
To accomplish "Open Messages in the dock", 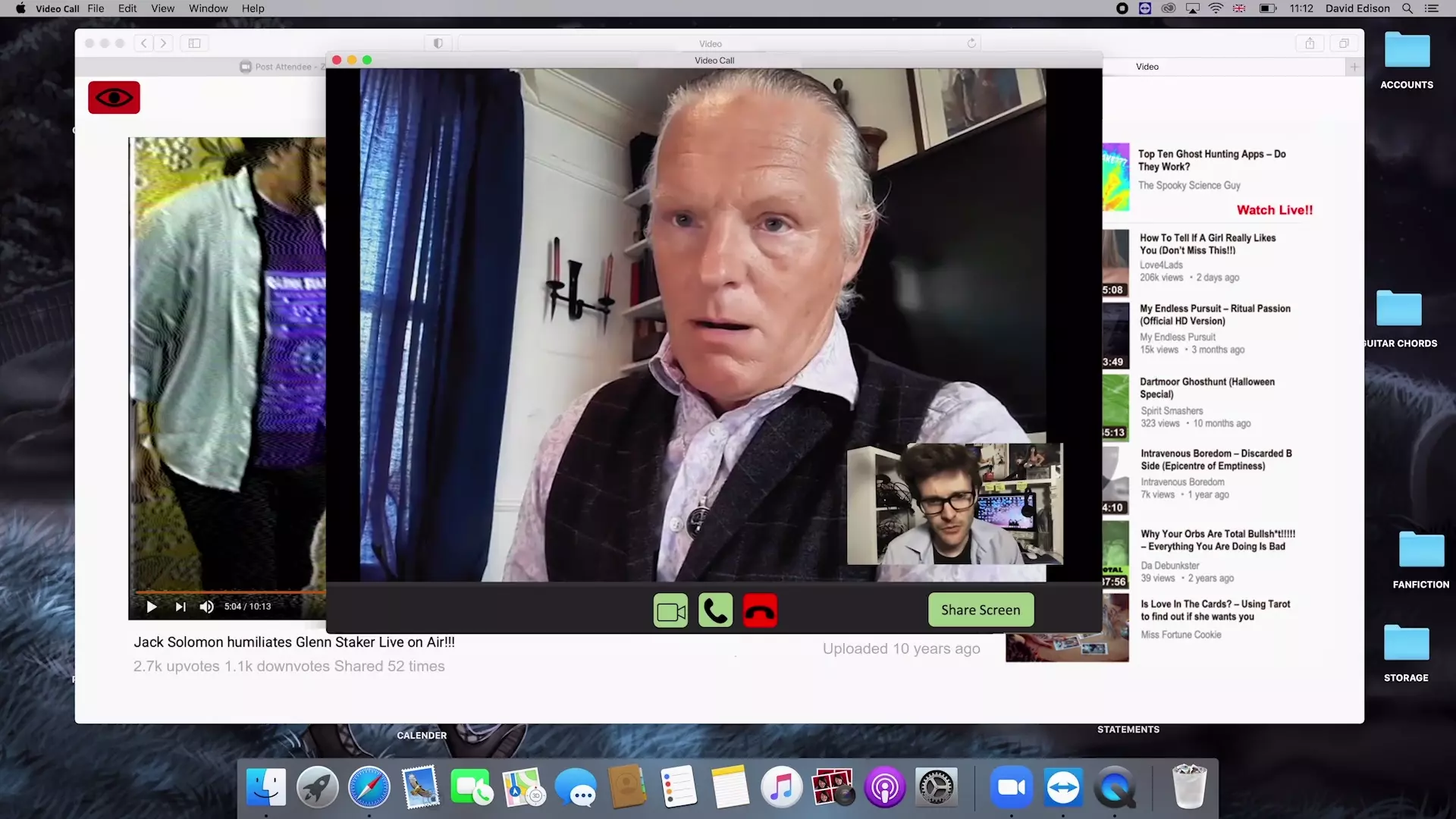I will tap(576, 787).
